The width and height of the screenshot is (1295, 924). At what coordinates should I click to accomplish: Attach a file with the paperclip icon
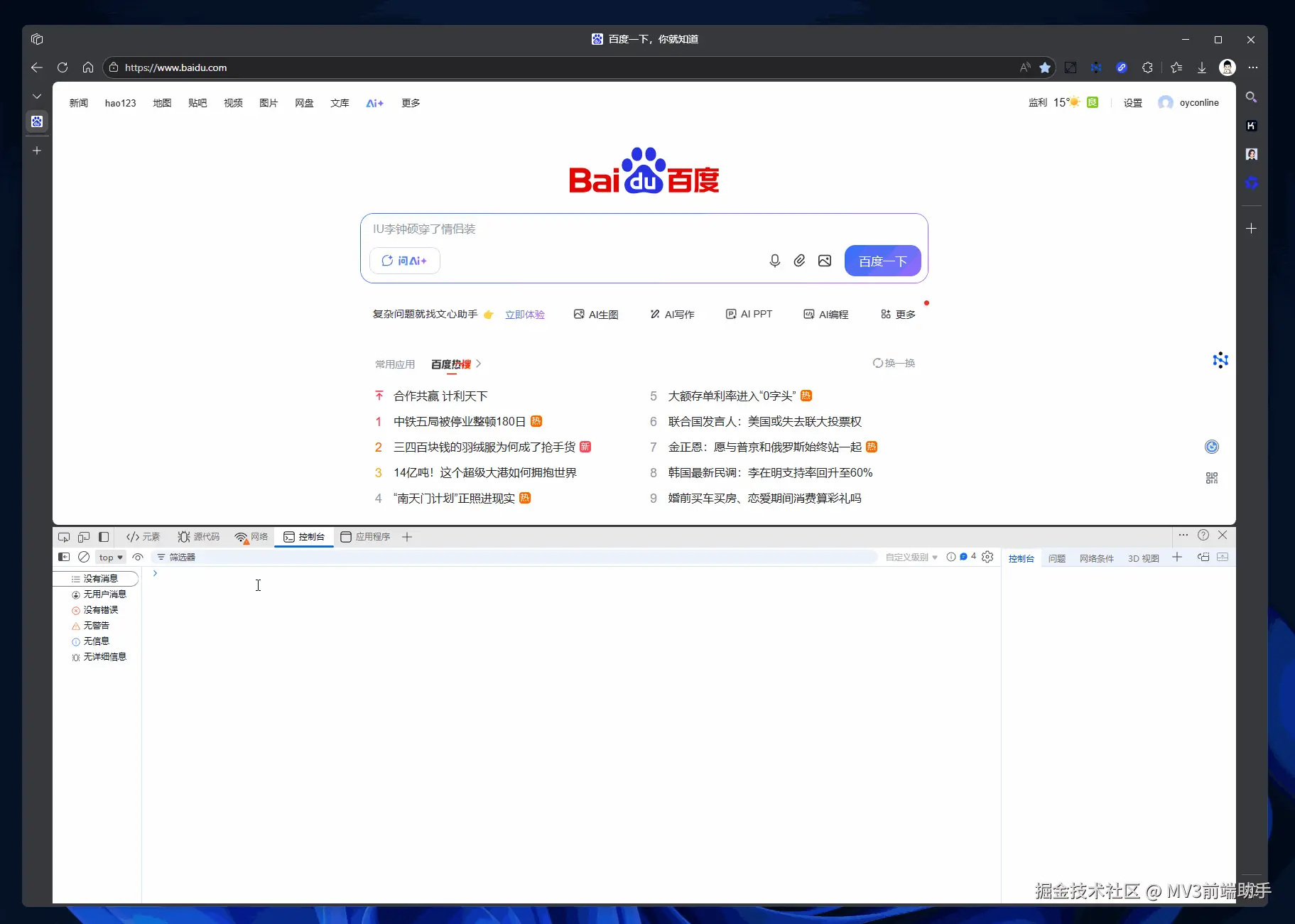pyautogui.click(x=799, y=261)
